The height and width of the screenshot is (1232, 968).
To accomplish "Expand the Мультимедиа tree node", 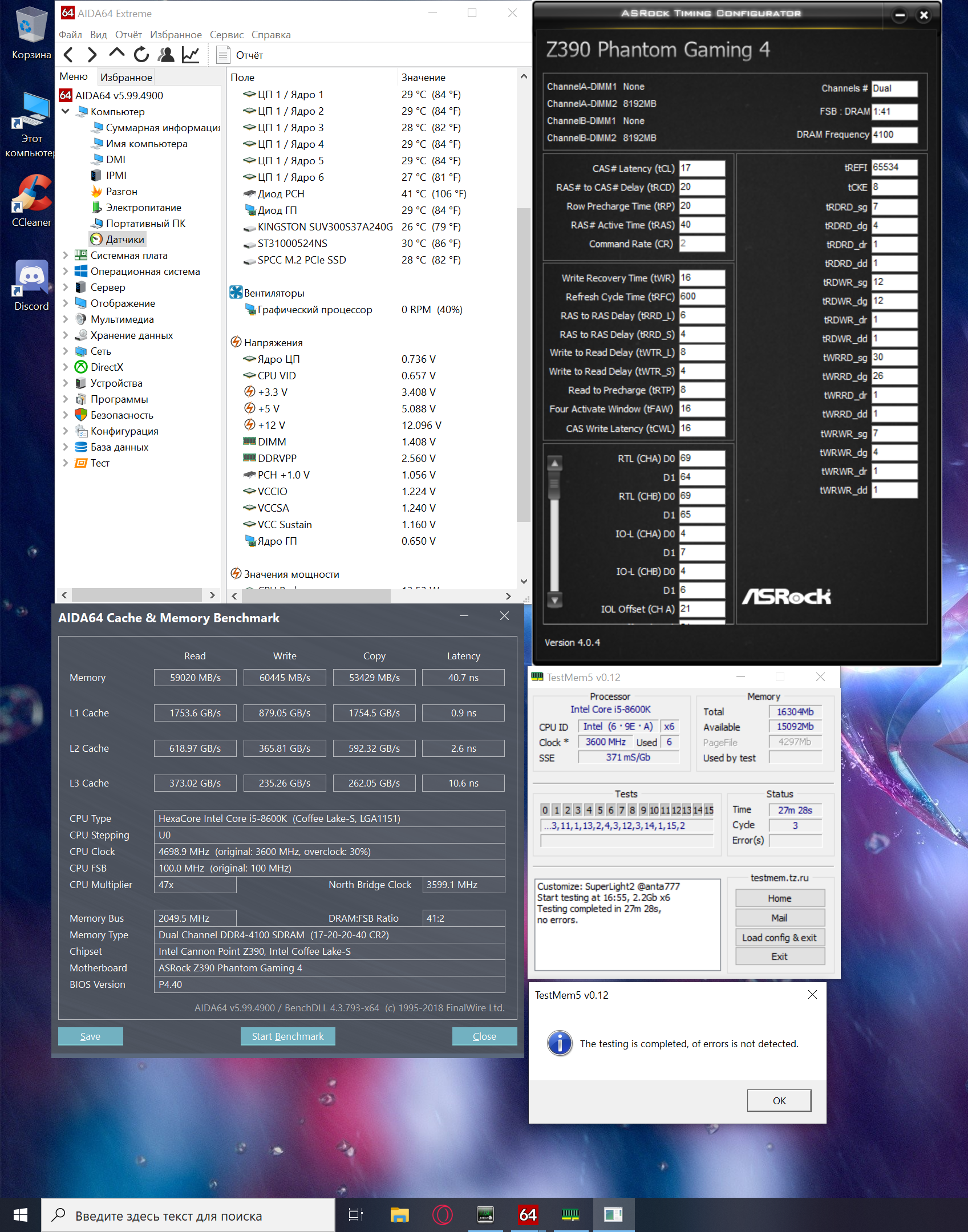I will pyautogui.click(x=66, y=319).
